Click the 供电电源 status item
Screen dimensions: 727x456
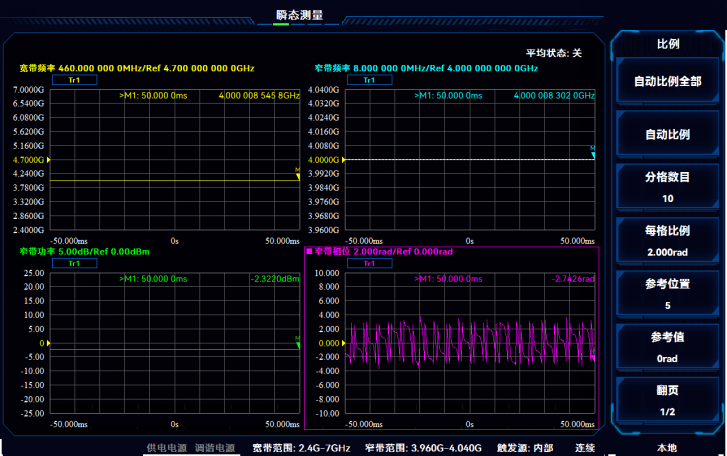tap(166, 448)
